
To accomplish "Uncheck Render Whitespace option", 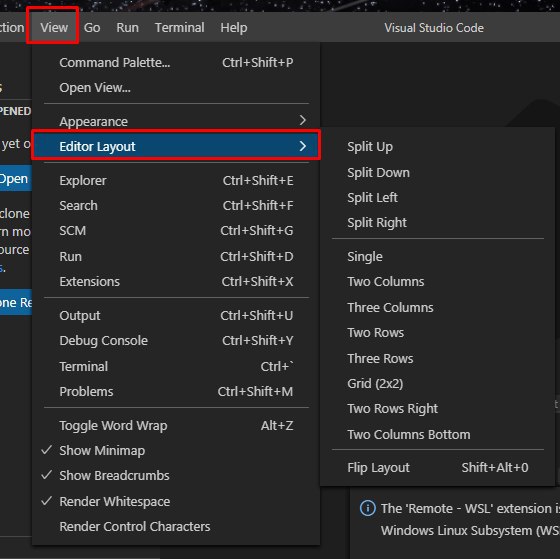I will click(x=176, y=501).
